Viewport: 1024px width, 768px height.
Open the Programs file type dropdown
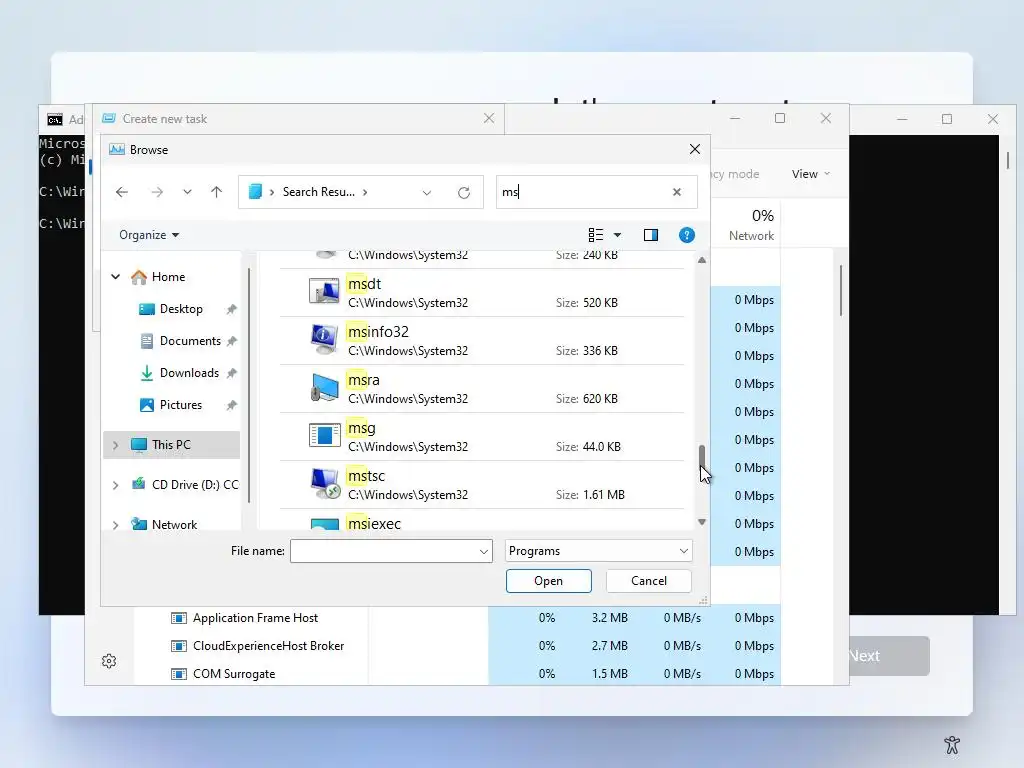(x=598, y=551)
